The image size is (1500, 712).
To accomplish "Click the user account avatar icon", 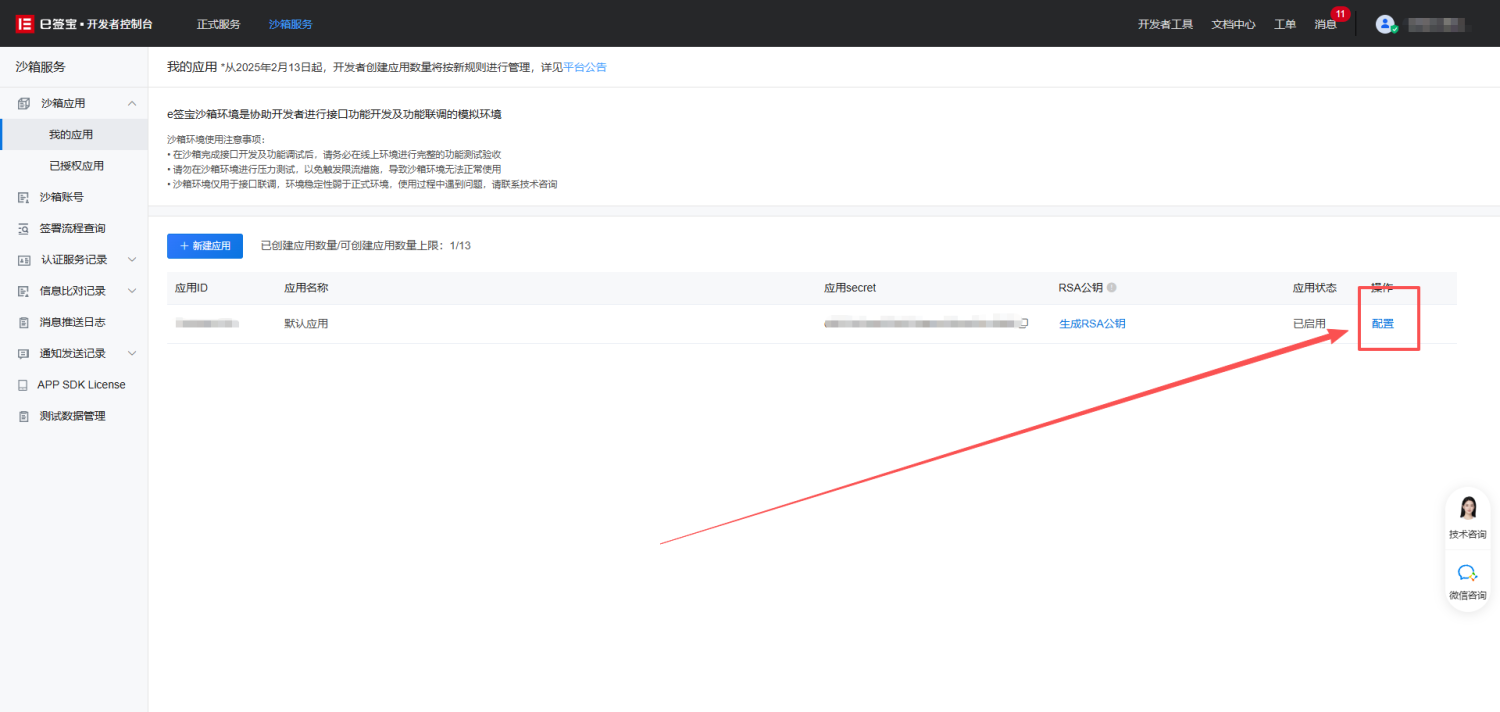I will pyautogui.click(x=1385, y=24).
